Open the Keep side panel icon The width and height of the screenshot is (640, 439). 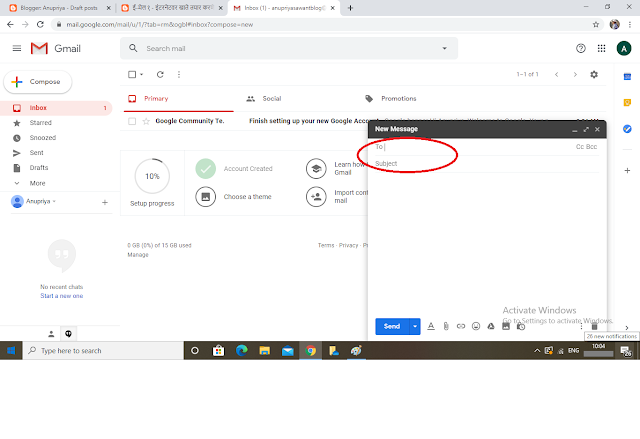coord(627,103)
